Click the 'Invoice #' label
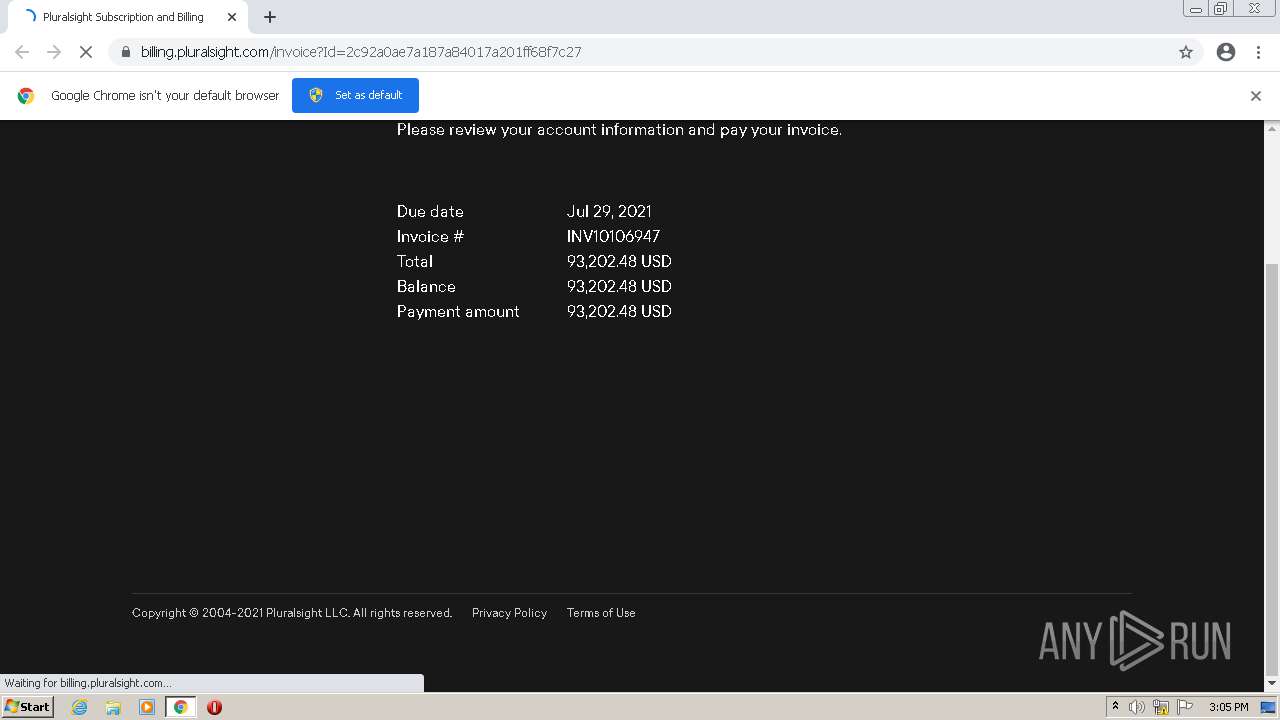Viewport: 1280px width, 720px height. [430, 237]
